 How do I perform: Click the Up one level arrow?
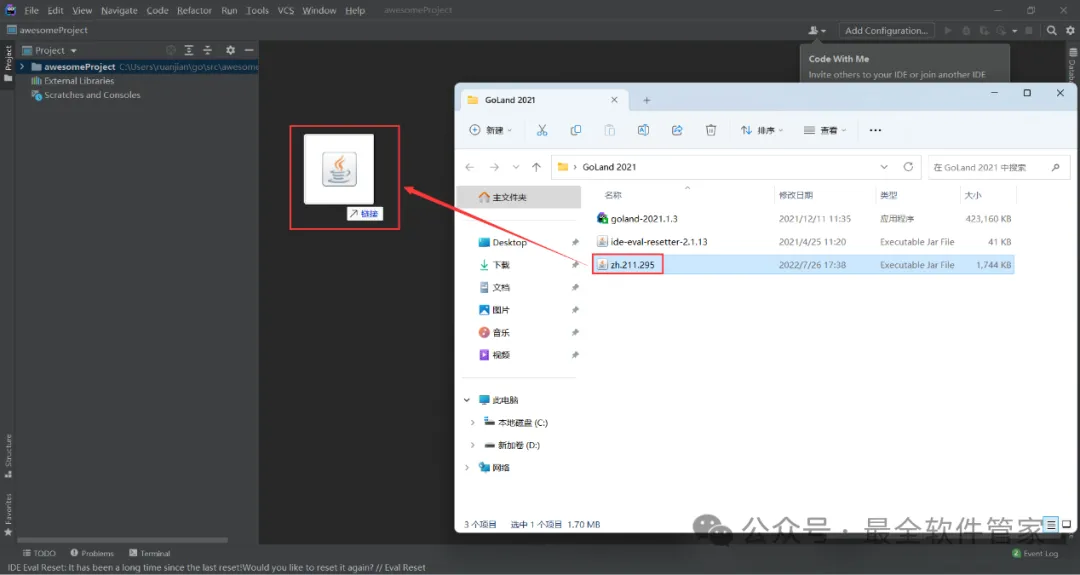[537, 167]
